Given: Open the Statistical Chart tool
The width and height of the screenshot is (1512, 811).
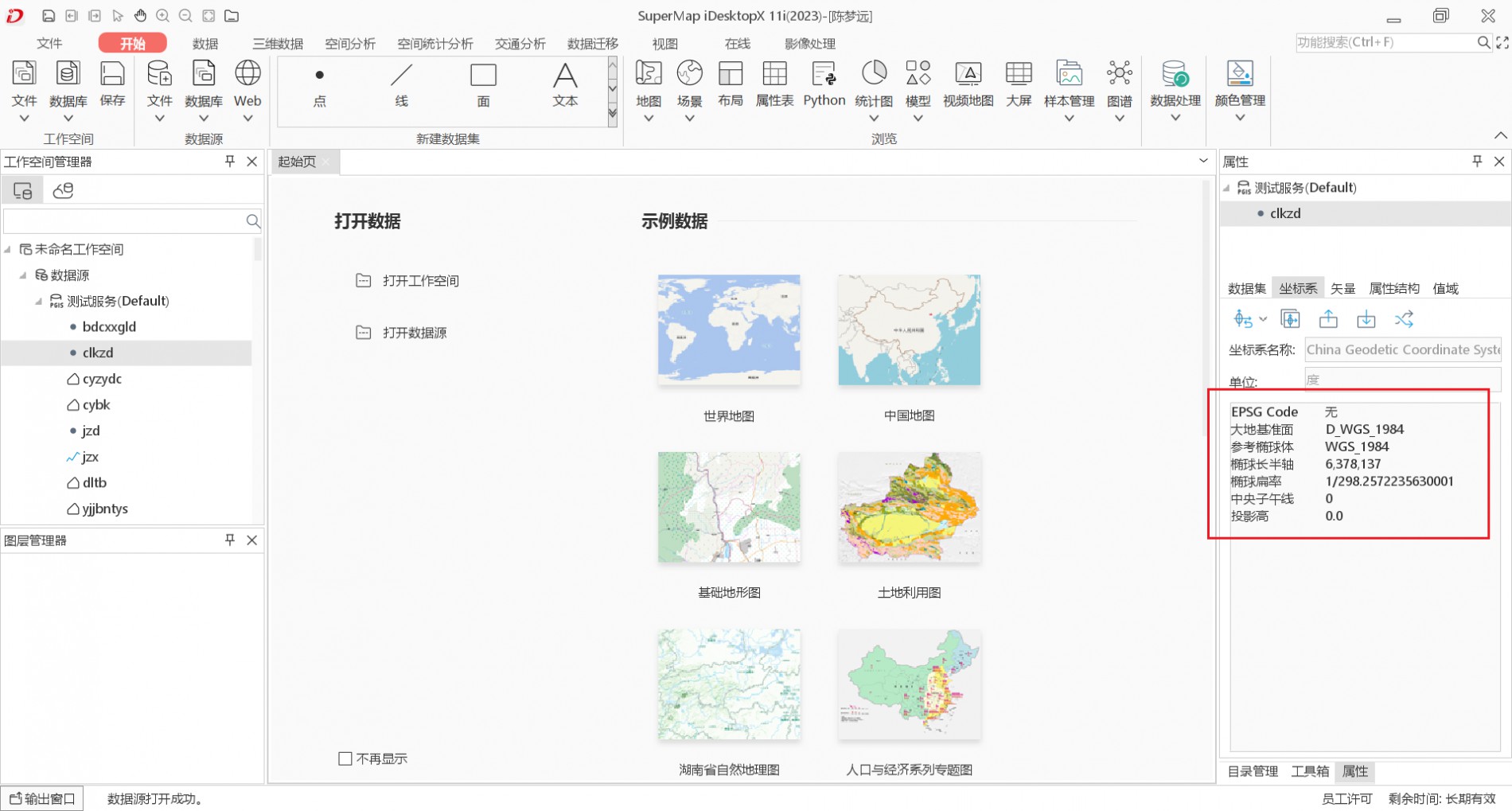Looking at the screenshot, I should [x=874, y=84].
